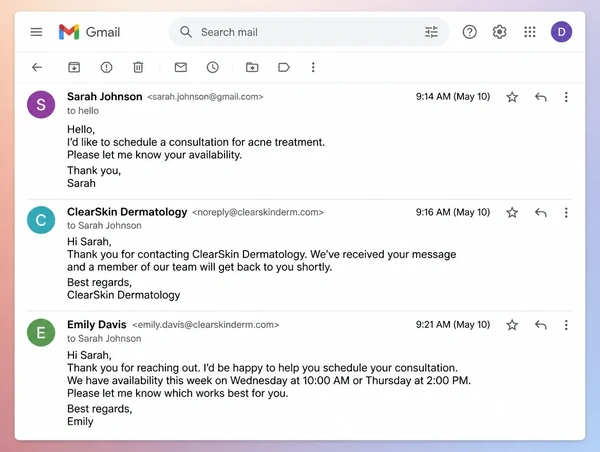Star Emily Davis's message
600x452 pixels.
(512, 325)
